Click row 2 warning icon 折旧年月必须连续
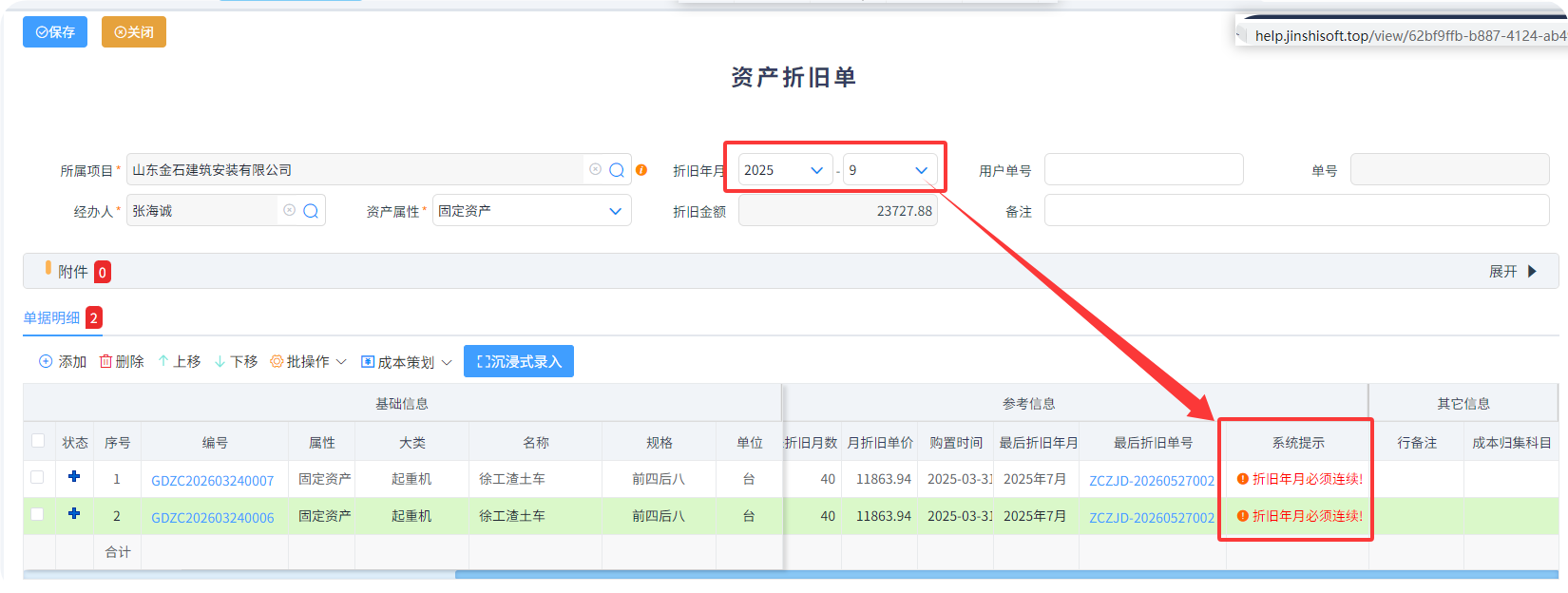Image resolution: width=1568 pixels, height=593 pixels. (x=1243, y=516)
